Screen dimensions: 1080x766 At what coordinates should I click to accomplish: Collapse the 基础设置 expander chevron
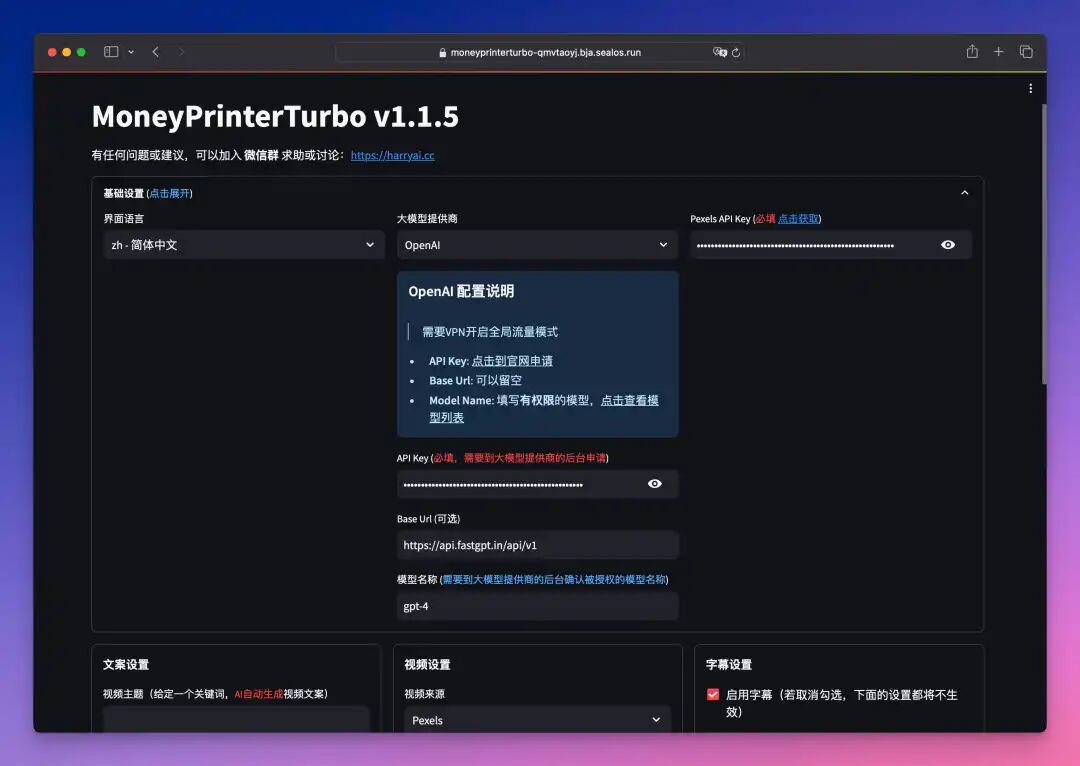(x=964, y=193)
